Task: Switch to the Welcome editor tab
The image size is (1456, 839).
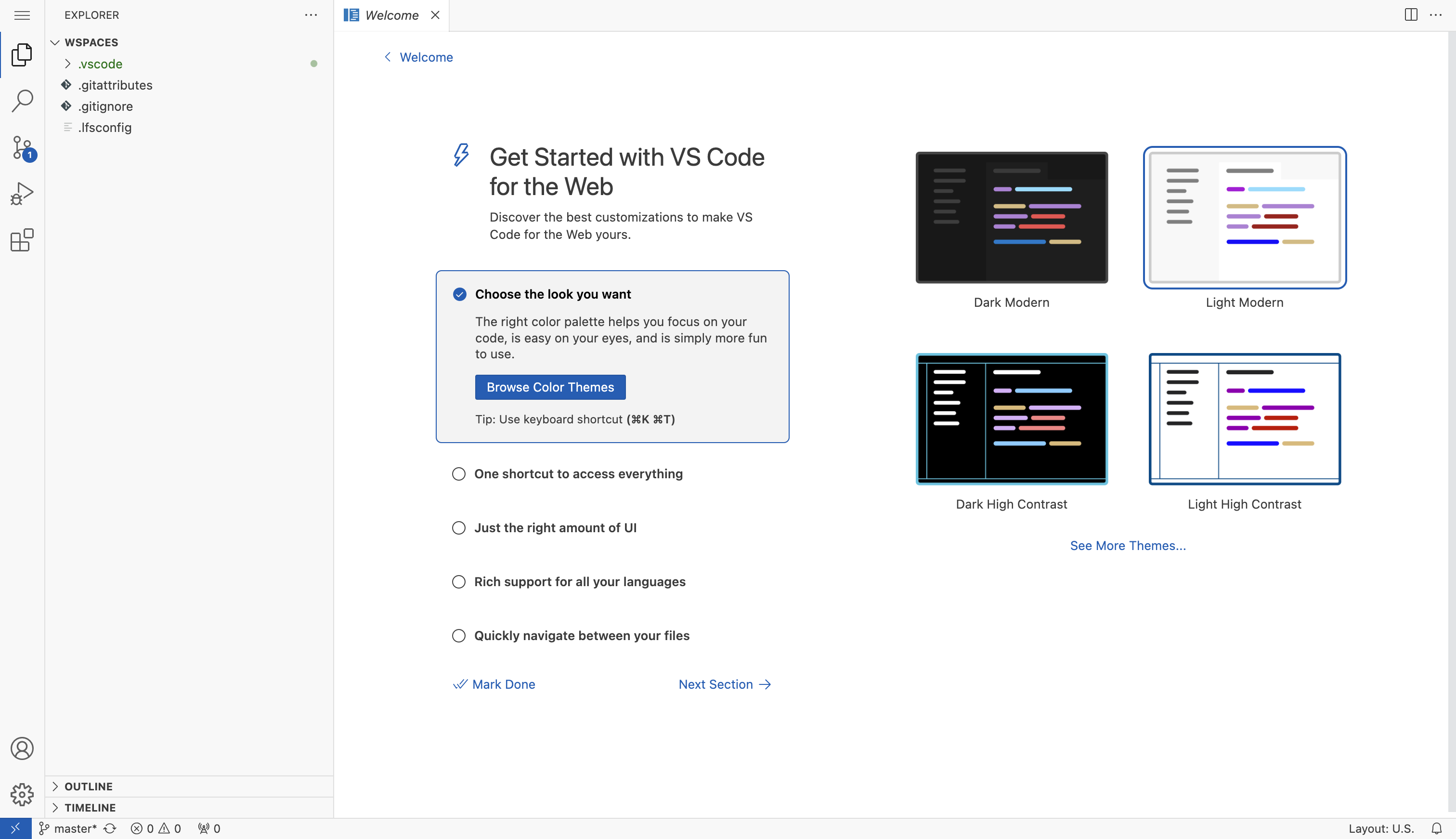Action: coord(391,15)
